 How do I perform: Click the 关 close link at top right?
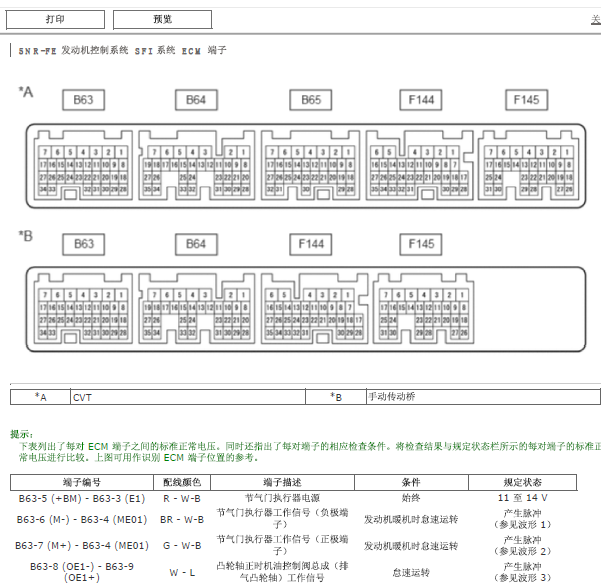click(x=596, y=20)
